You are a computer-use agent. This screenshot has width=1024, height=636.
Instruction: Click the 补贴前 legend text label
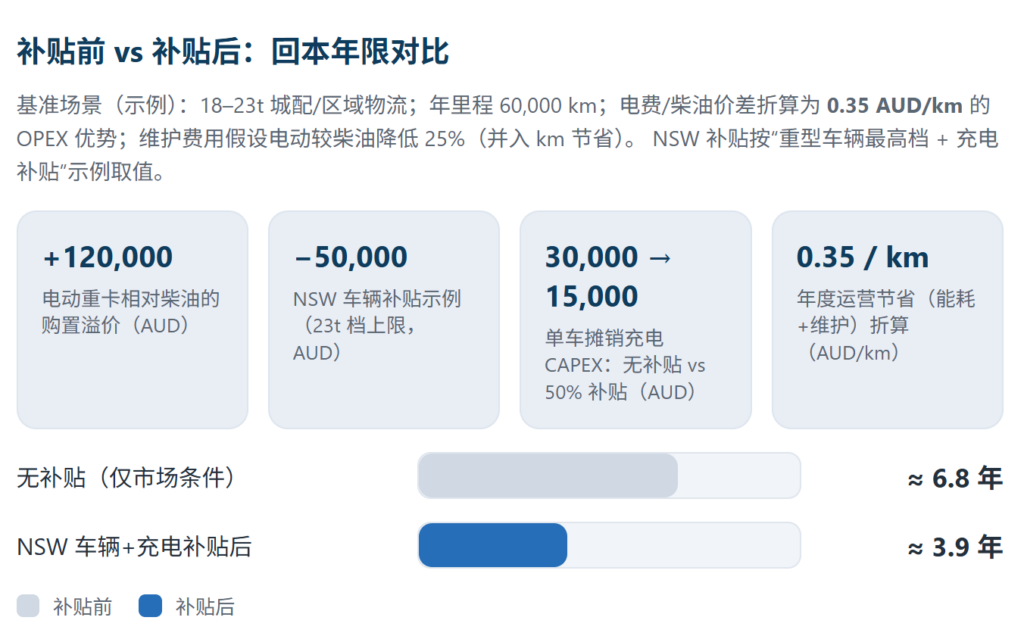pos(82,606)
